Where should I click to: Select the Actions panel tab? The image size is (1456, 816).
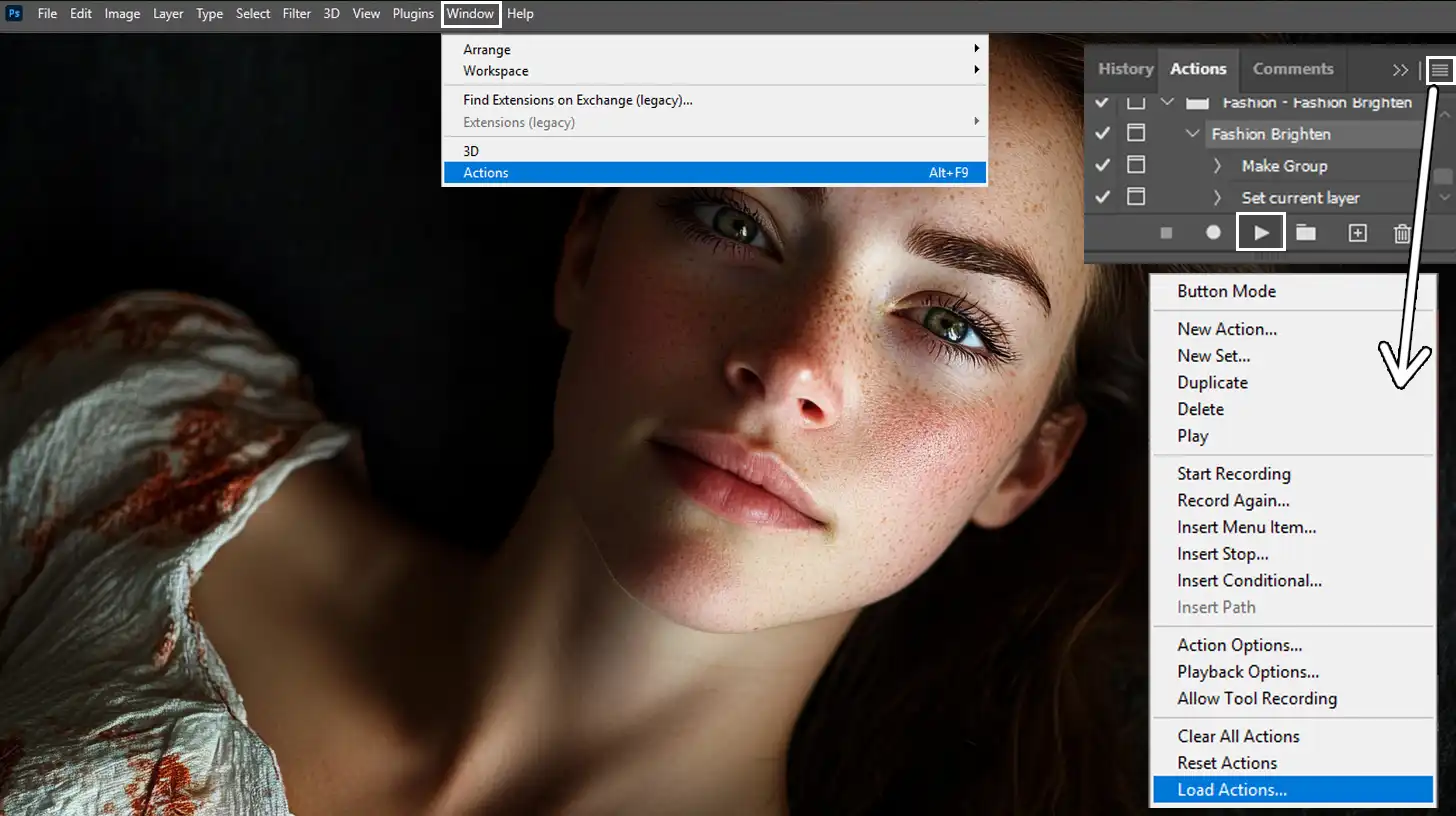pos(1198,69)
